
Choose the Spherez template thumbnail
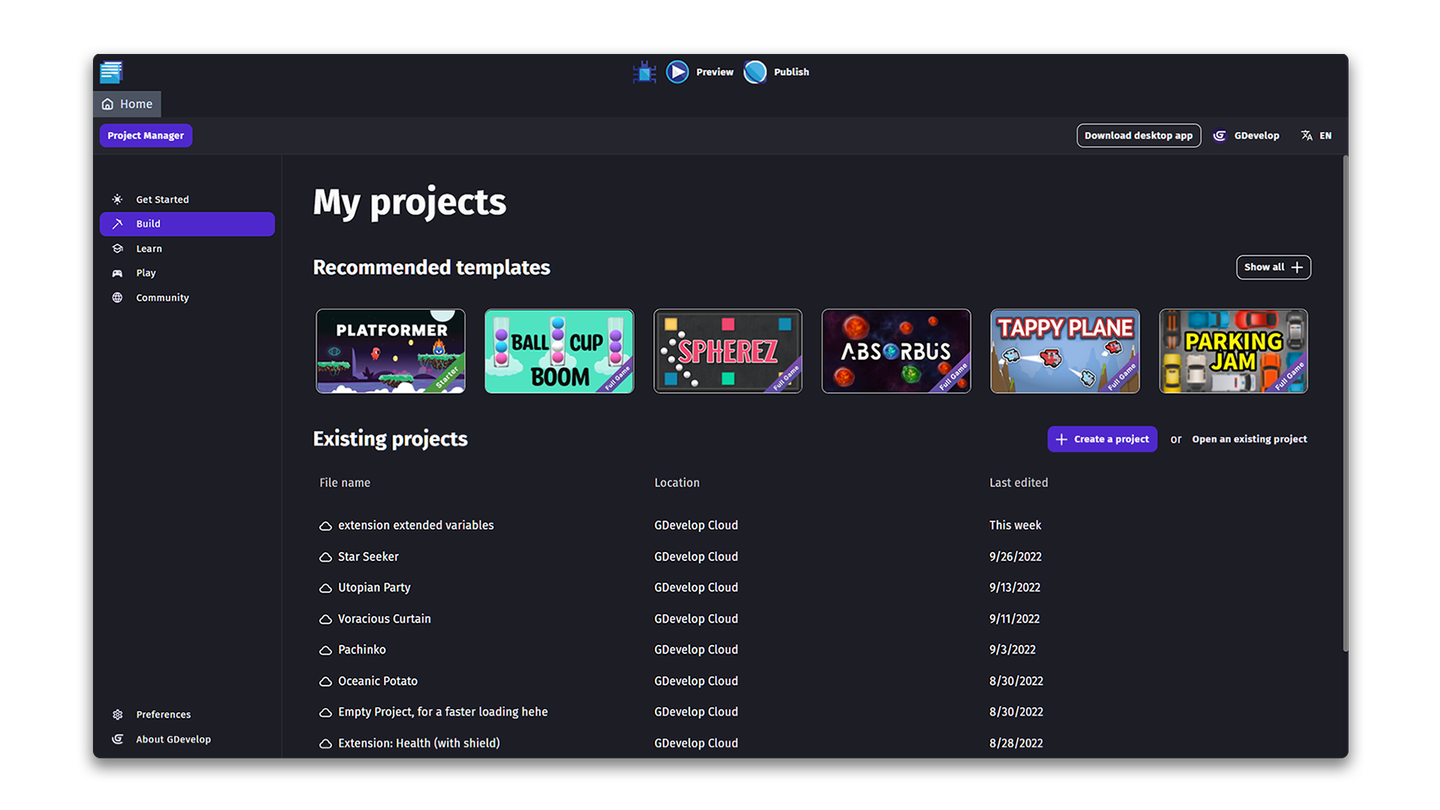pyautogui.click(x=728, y=351)
